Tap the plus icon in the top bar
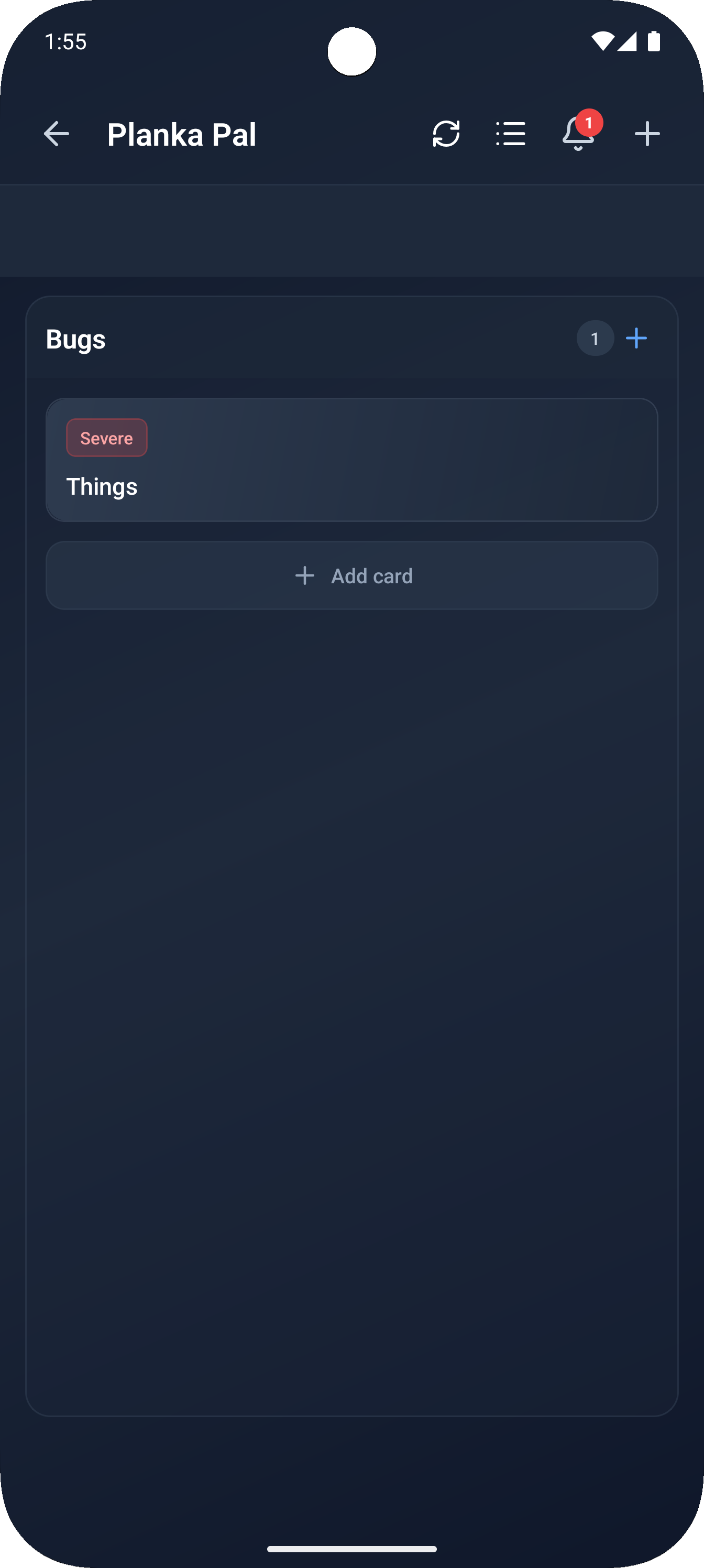 647,135
